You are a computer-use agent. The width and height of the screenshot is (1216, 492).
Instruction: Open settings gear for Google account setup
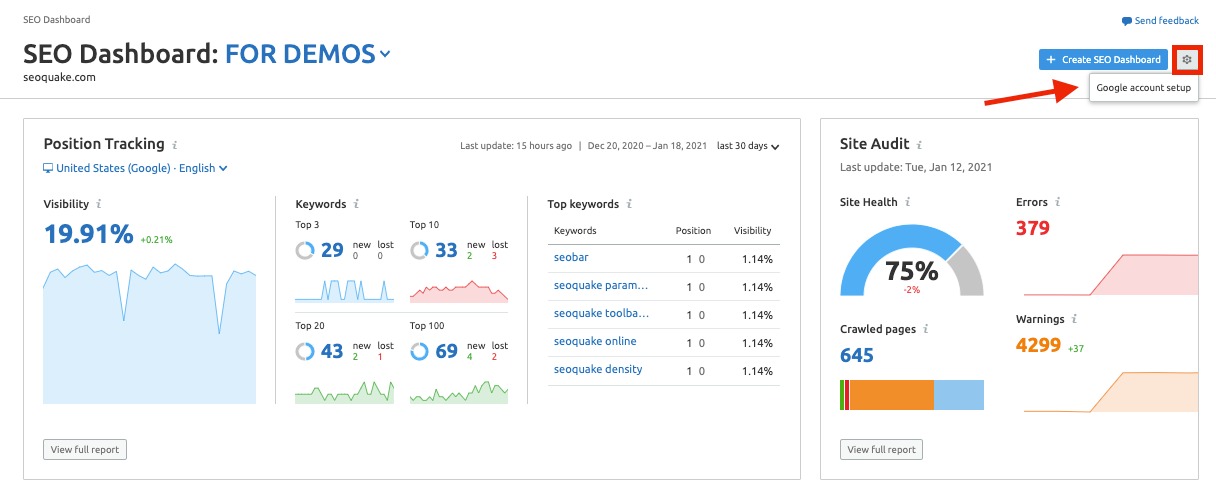pyautogui.click(x=1187, y=60)
